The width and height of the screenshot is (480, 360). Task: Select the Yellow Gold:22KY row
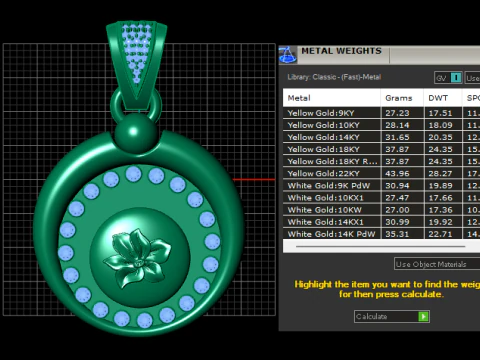382,173
